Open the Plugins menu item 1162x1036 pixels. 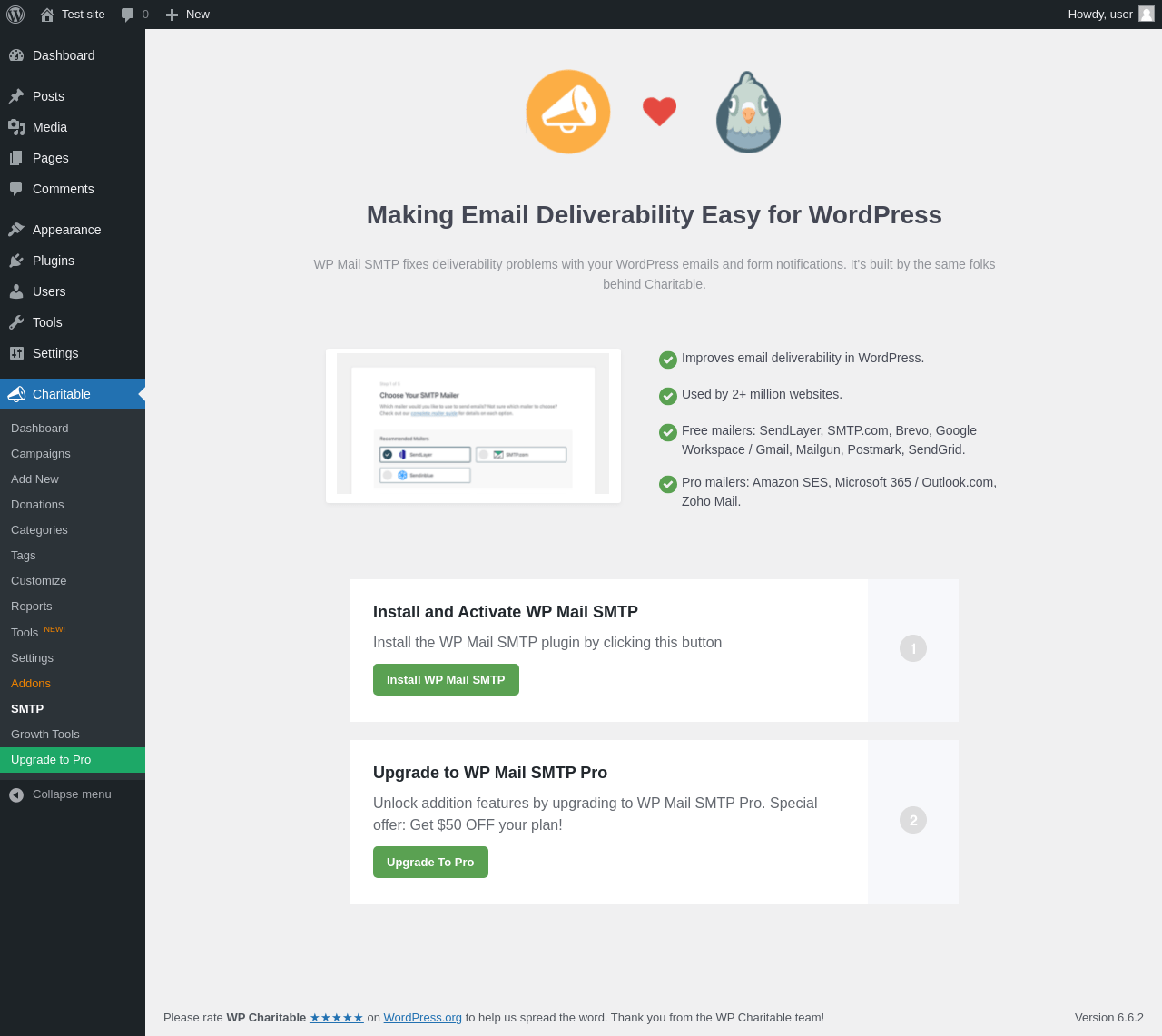(x=73, y=261)
